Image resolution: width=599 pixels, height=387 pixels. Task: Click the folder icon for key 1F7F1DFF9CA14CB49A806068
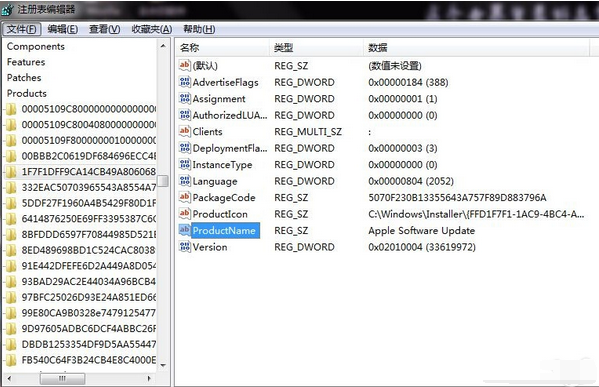[x=11, y=172]
